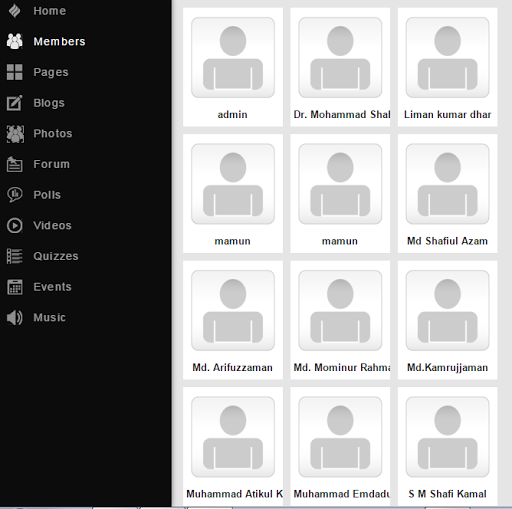512x509 pixels.
Task: Select the Members people icon
Action: point(14,41)
